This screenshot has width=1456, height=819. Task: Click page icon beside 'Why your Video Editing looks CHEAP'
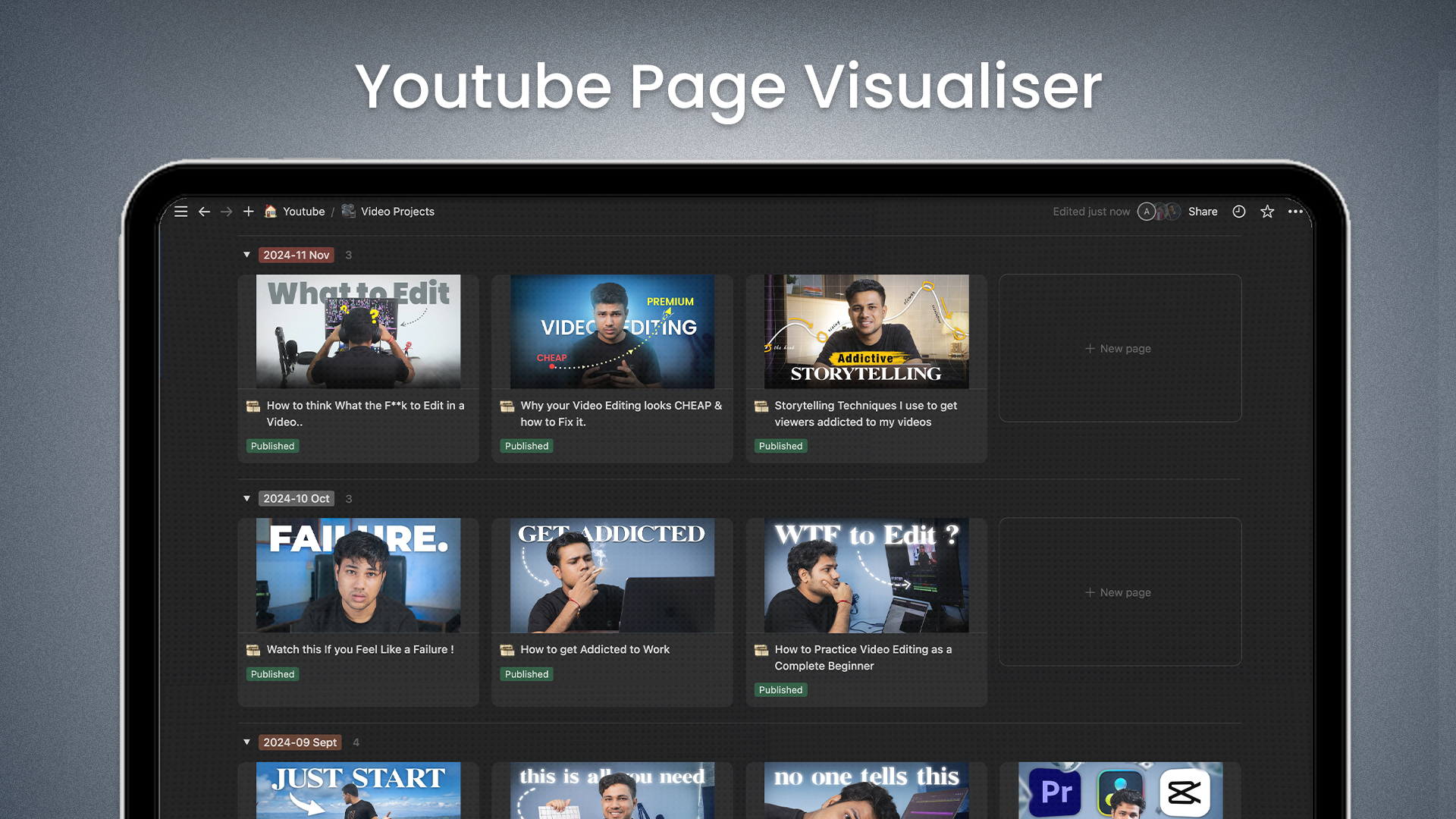(507, 406)
